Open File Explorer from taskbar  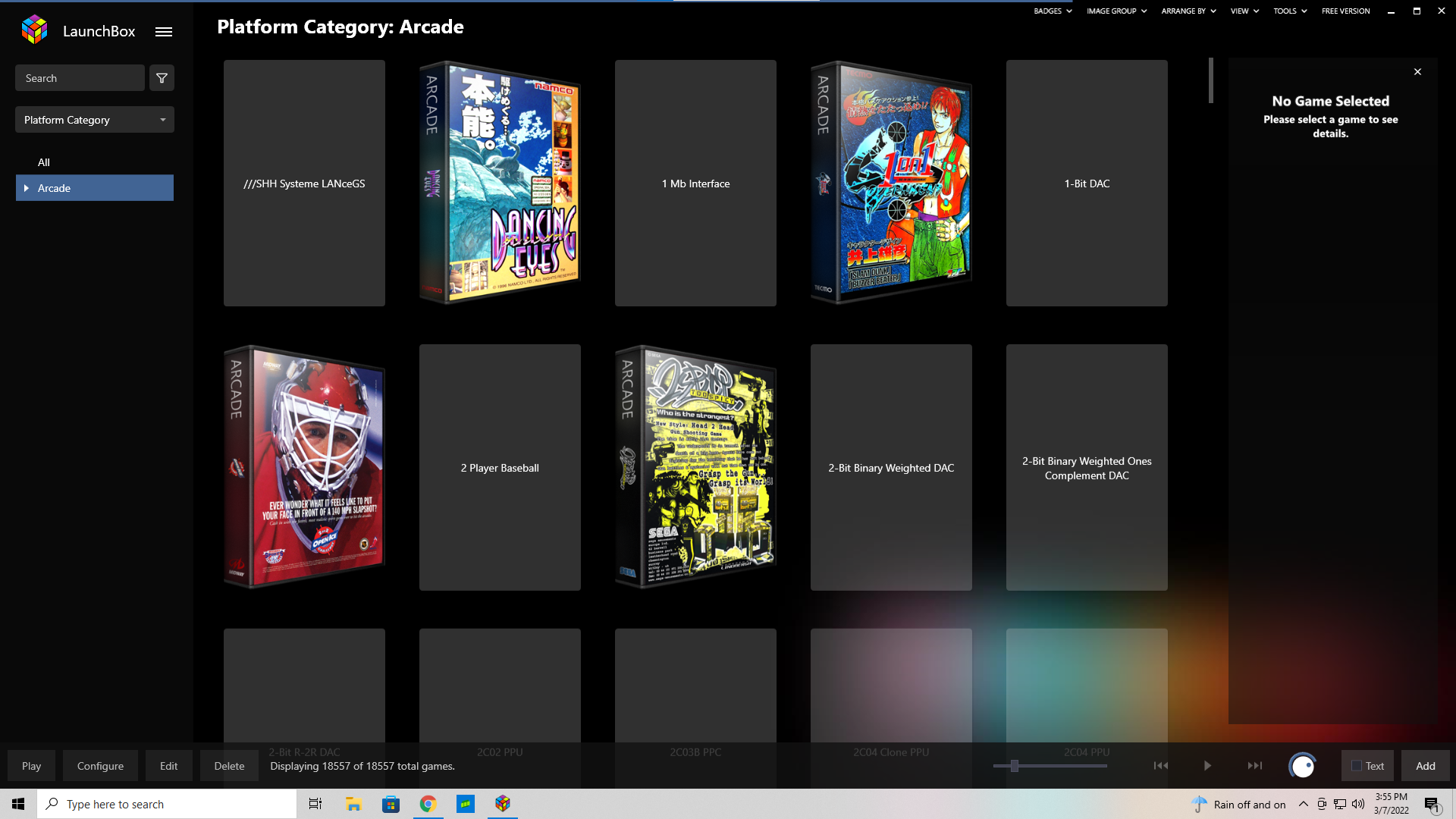[353, 804]
